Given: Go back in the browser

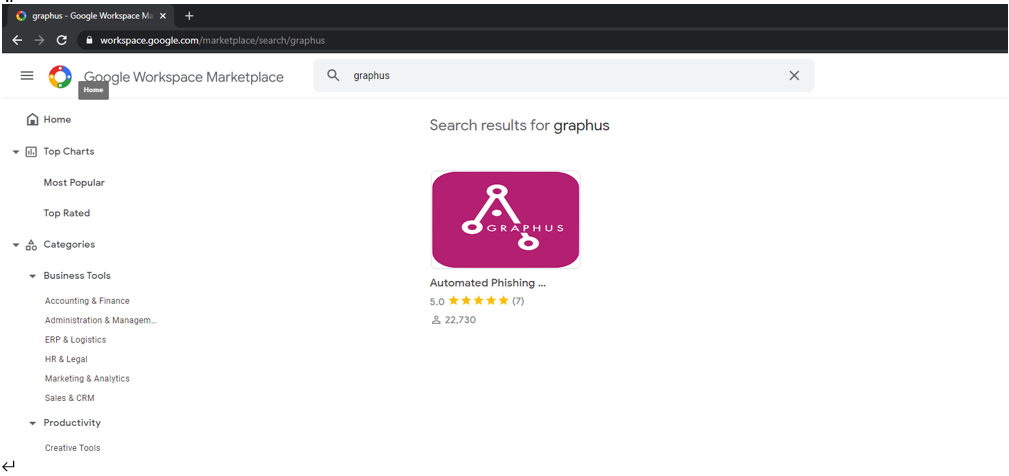Looking at the screenshot, I should click(17, 40).
